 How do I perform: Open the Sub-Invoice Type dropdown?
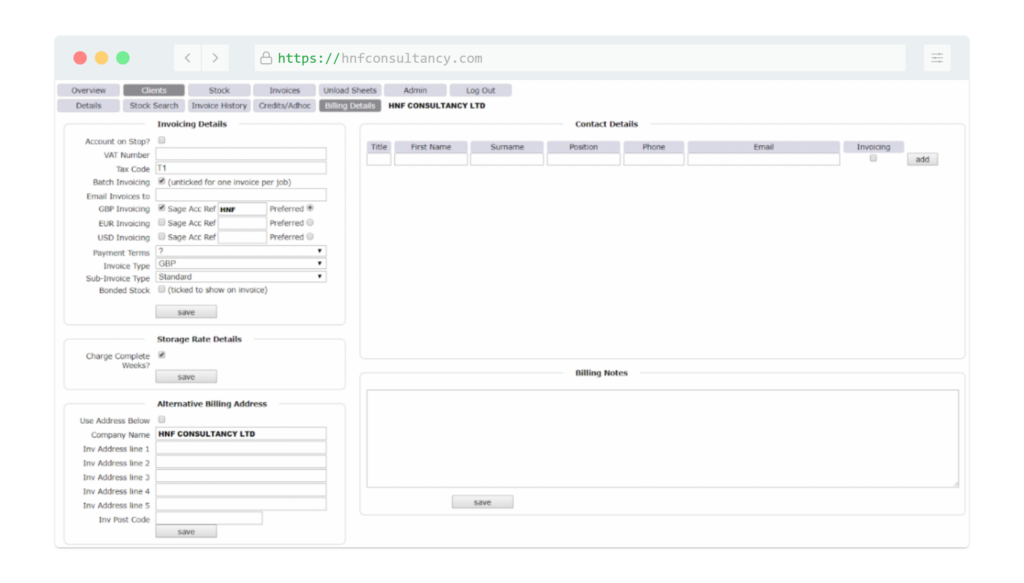[240, 277]
